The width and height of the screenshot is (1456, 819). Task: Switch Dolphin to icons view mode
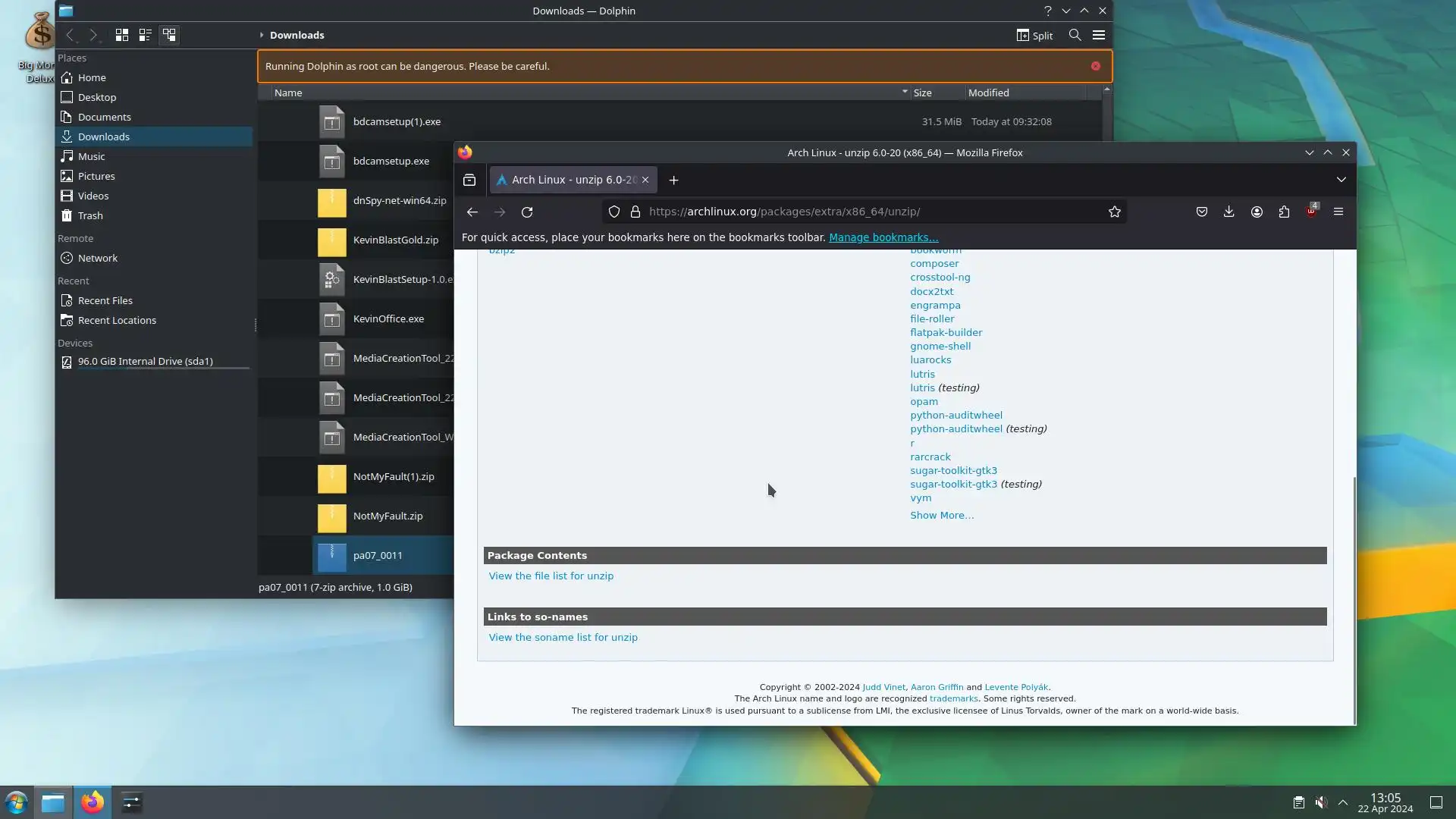(121, 35)
